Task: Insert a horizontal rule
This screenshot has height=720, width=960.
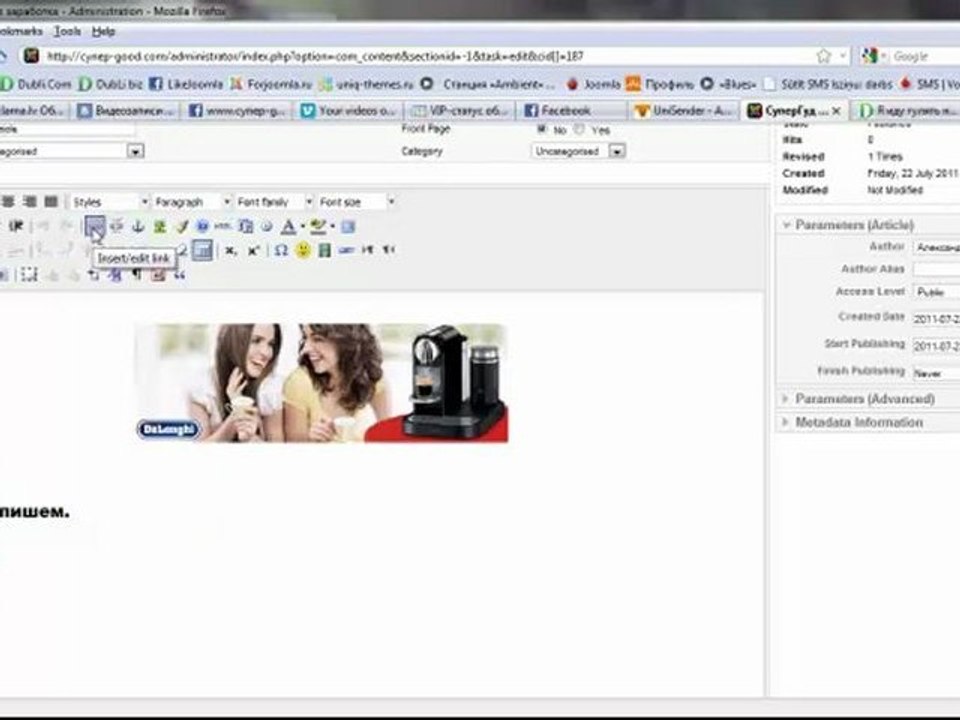Action: (346, 250)
